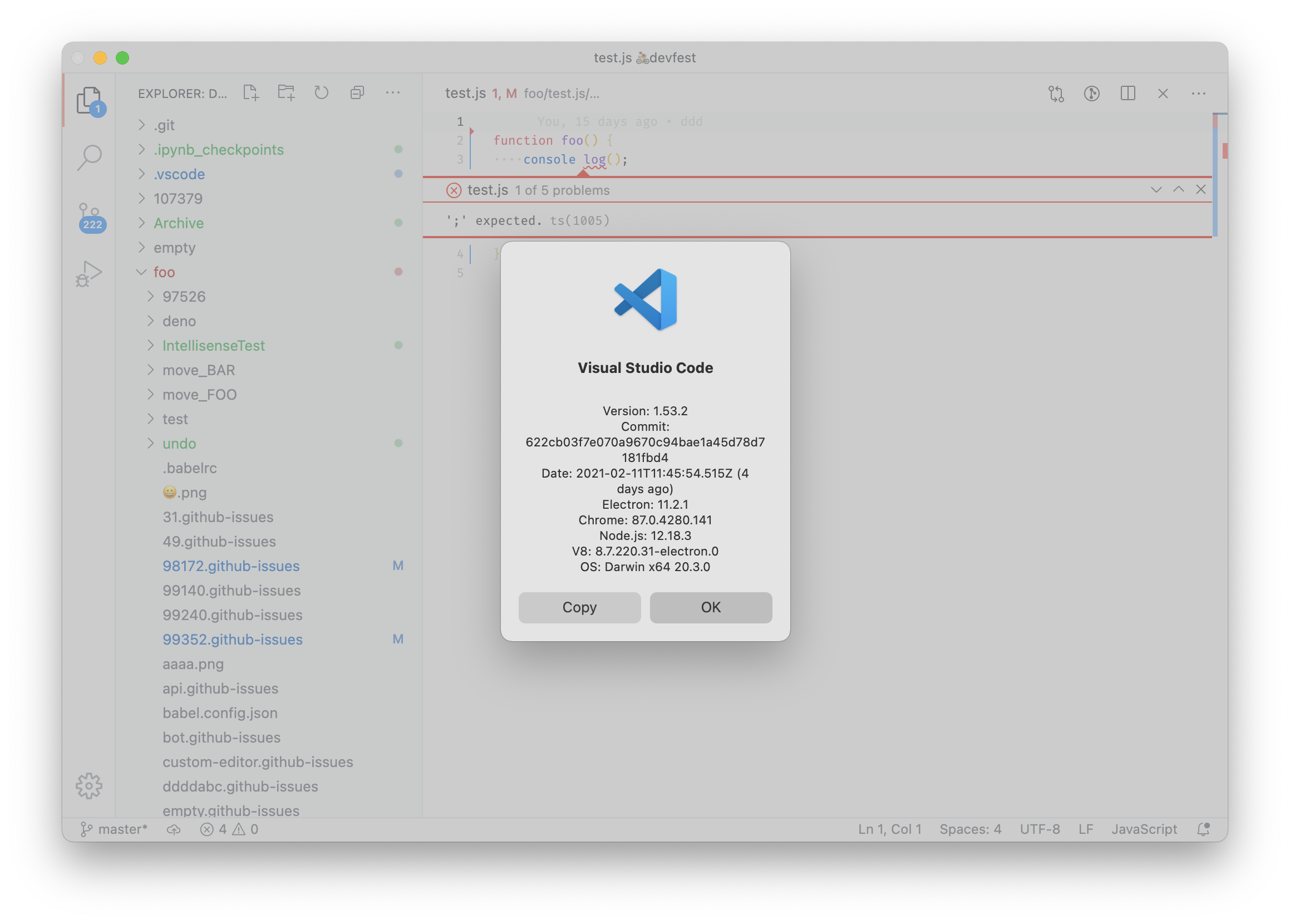Open the editor More Actions menu
The height and width of the screenshot is (924, 1290).
click(1199, 94)
